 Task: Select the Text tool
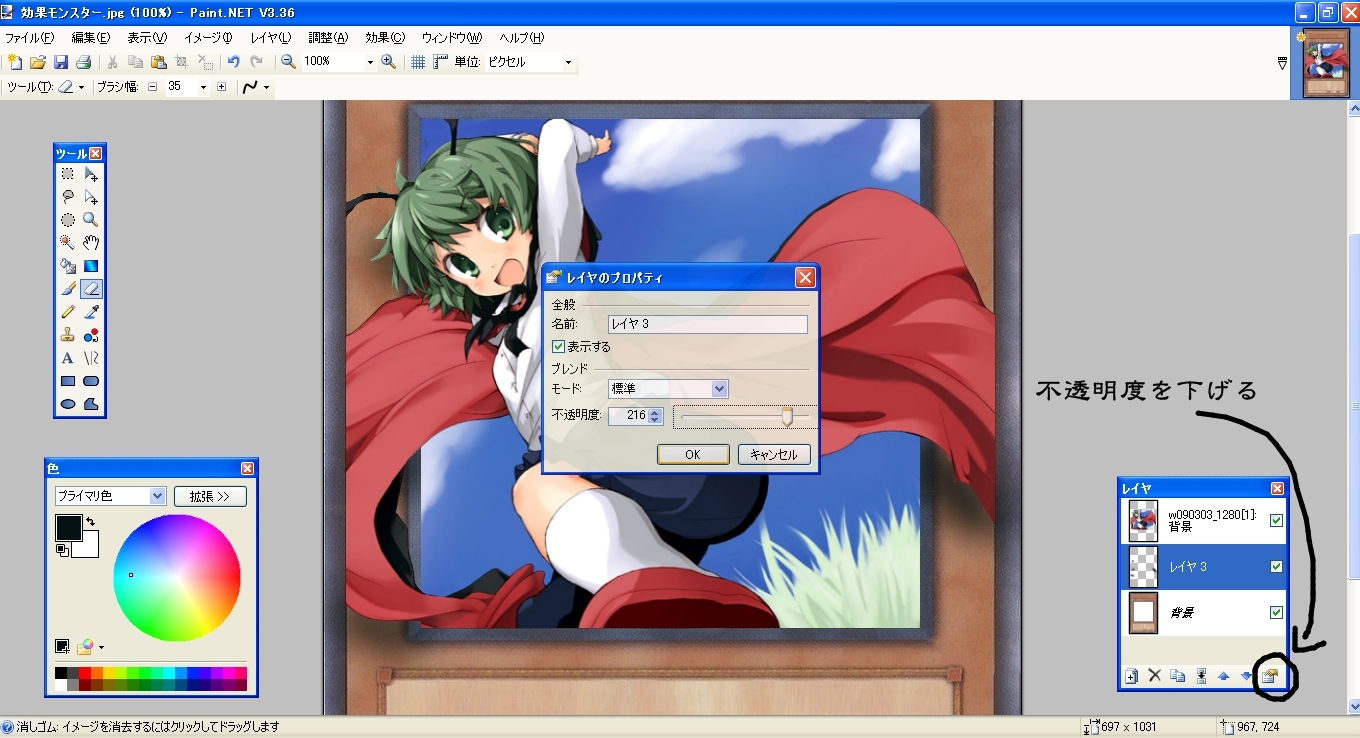[x=68, y=358]
